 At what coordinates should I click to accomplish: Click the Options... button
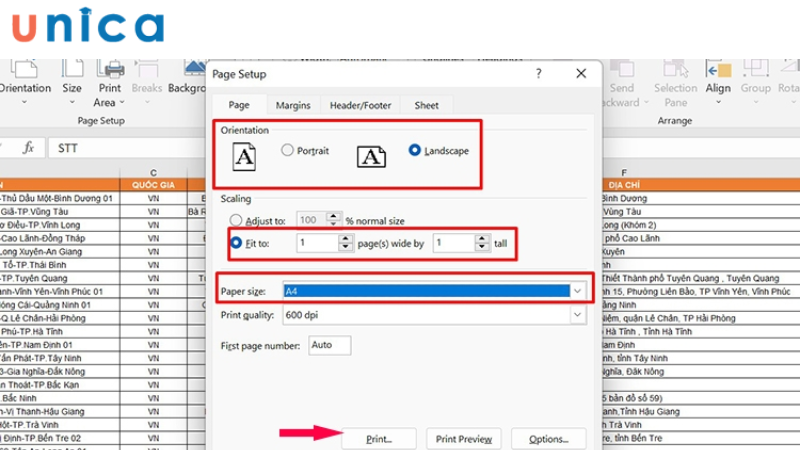[x=548, y=439]
